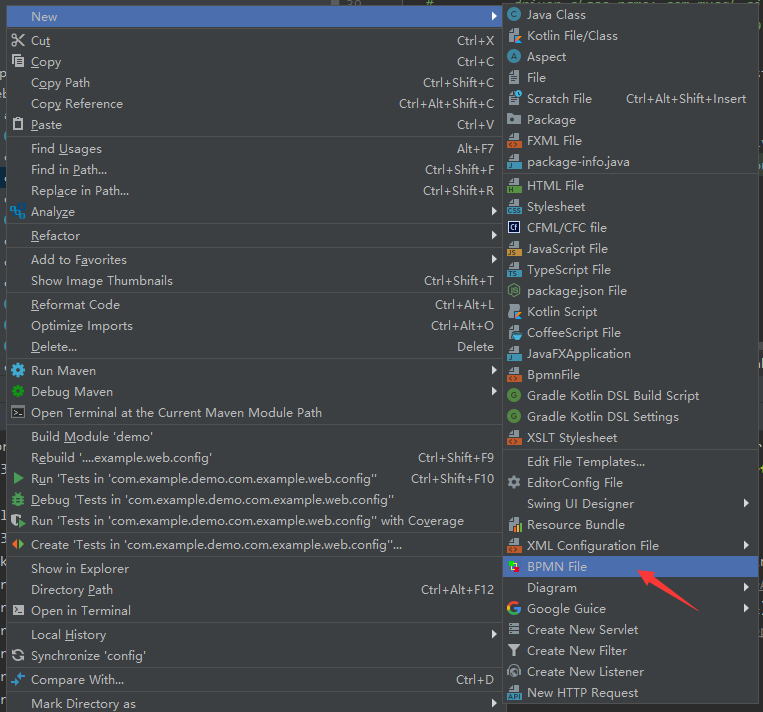Screen dimensions: 763x712
Task: Click the Debug Tests bug icon
Action: (x=18, y=499)
